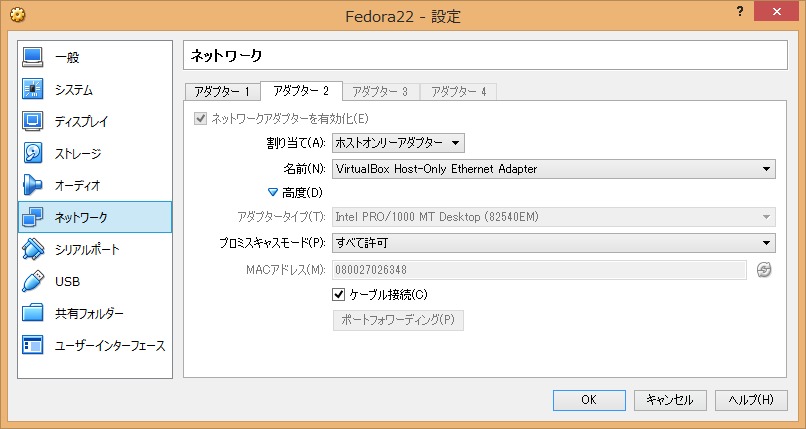Image resolution: width=806 pixels, height=429 pixels.
Task: Click the ストレージ disk icon
Action: pyautogui.click(x=32, y=153)
